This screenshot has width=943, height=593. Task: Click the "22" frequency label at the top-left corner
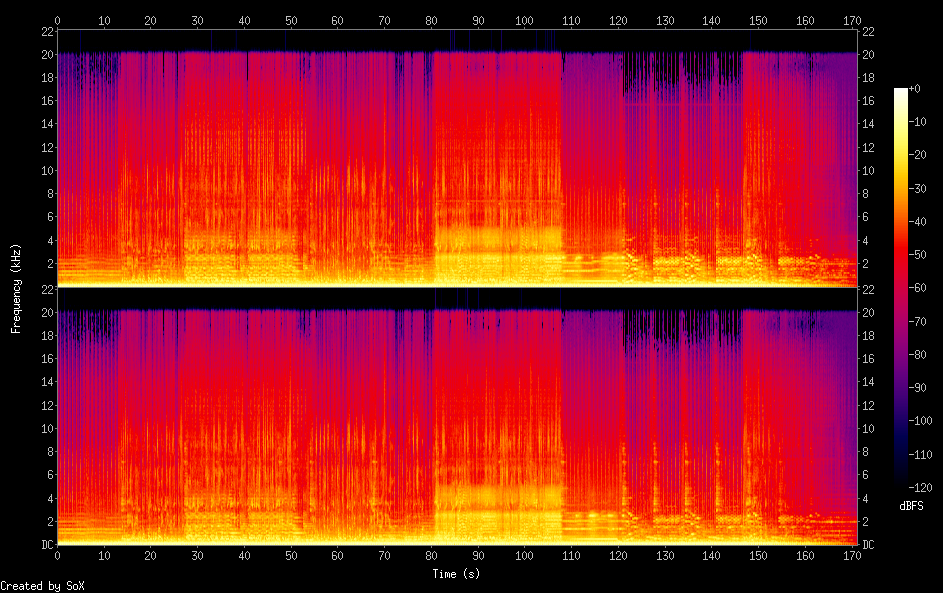click(x=45, y=31)
